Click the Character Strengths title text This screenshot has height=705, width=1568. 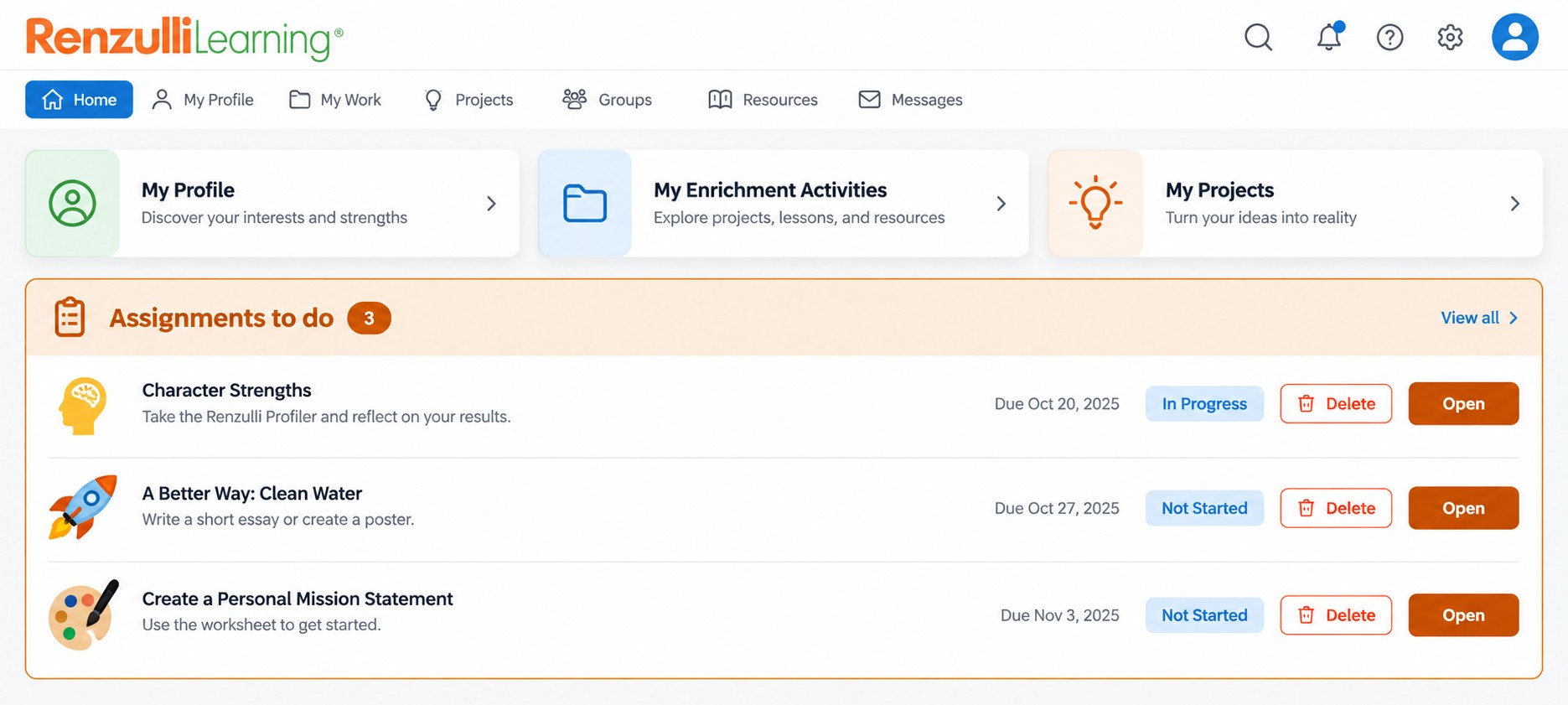click(226, 390)
